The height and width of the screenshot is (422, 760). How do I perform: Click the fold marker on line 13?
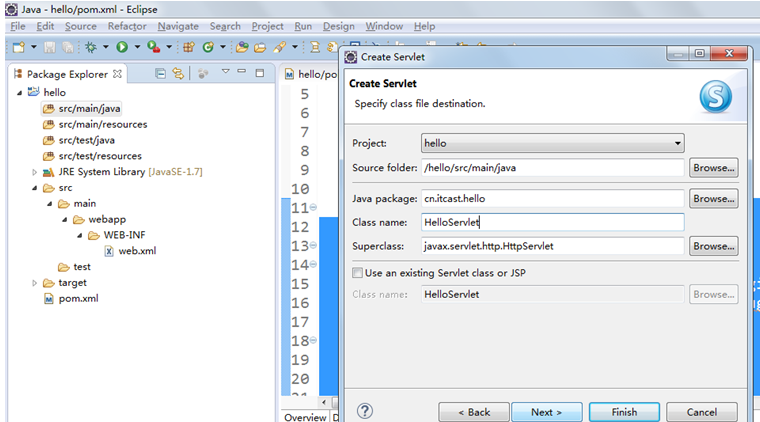click(313, 245)
